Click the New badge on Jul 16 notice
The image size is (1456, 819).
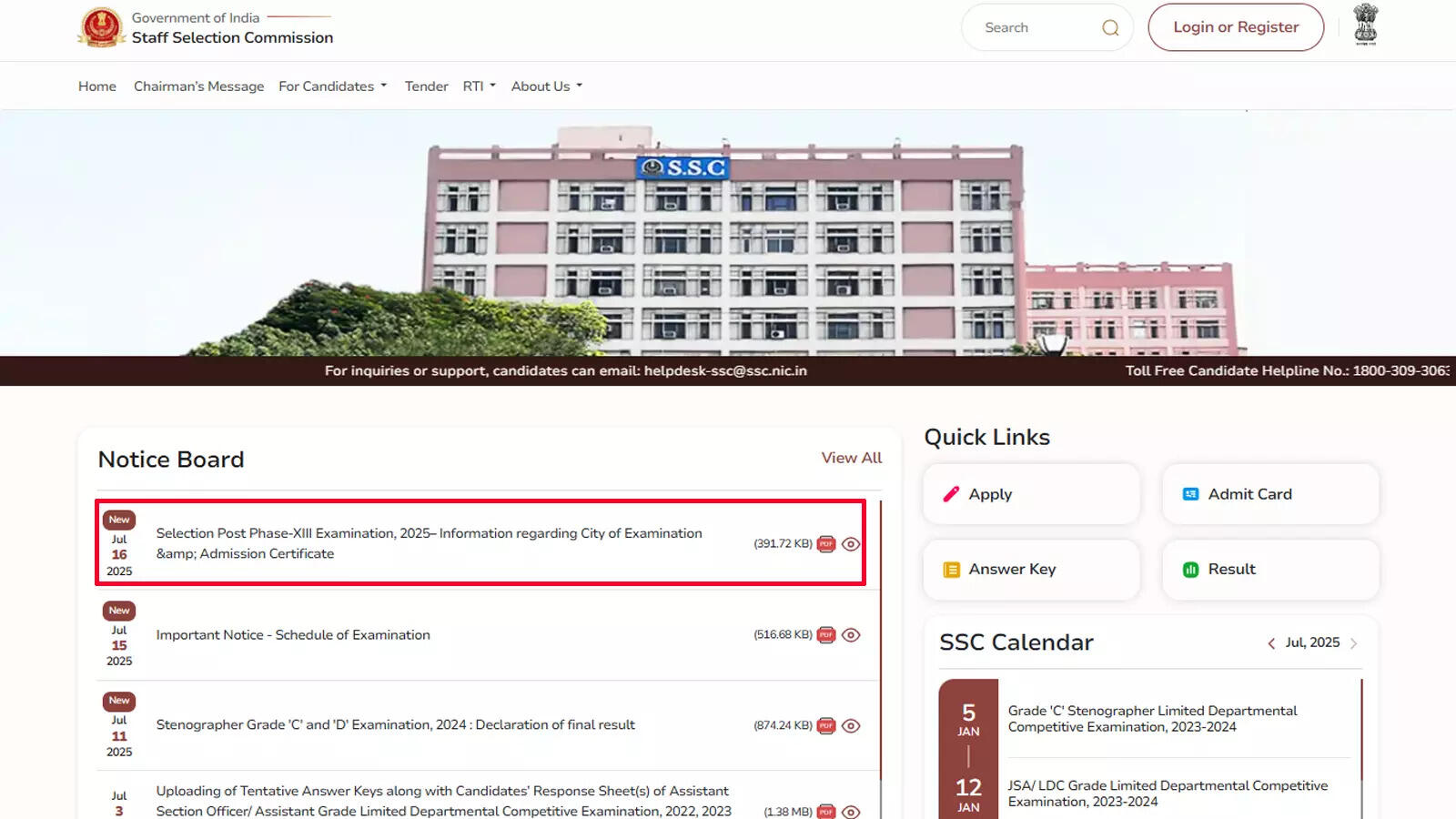tap(119, 520)
